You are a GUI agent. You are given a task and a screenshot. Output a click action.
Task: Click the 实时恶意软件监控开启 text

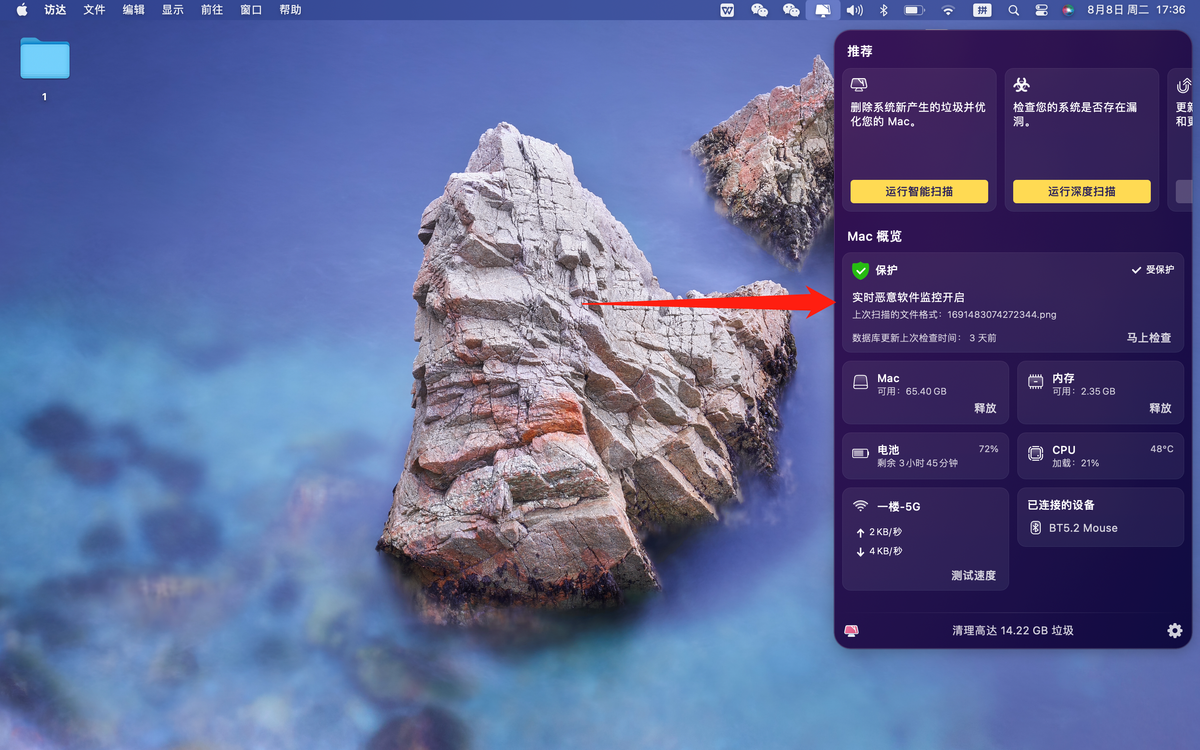(x=908, y=297)
